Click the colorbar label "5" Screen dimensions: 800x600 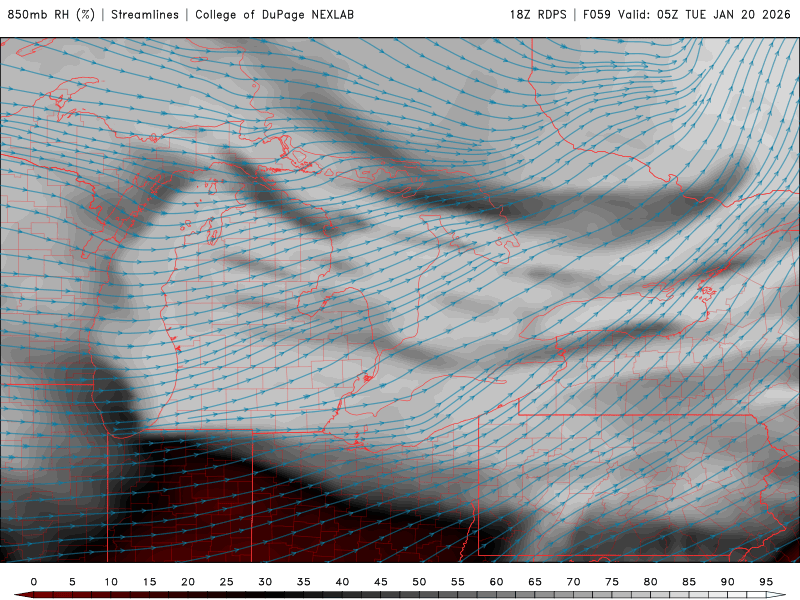point(72,582)
